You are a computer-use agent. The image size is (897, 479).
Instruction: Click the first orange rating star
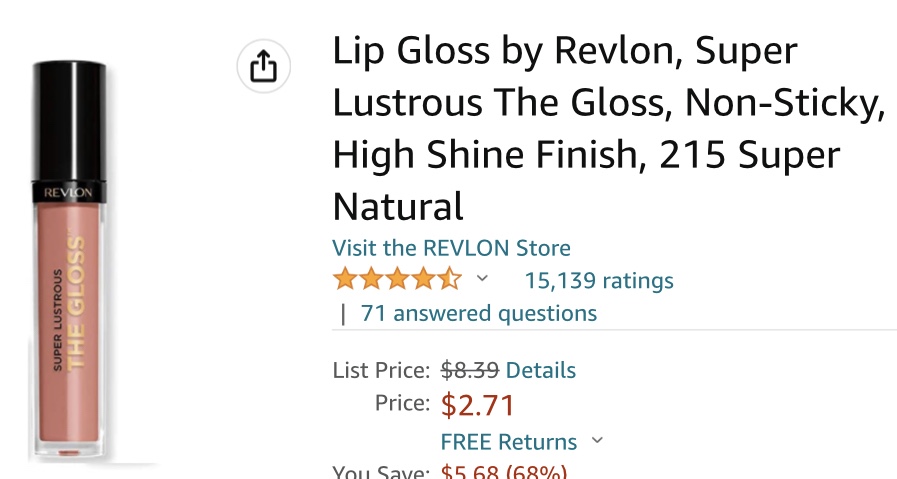coord(345,279)
